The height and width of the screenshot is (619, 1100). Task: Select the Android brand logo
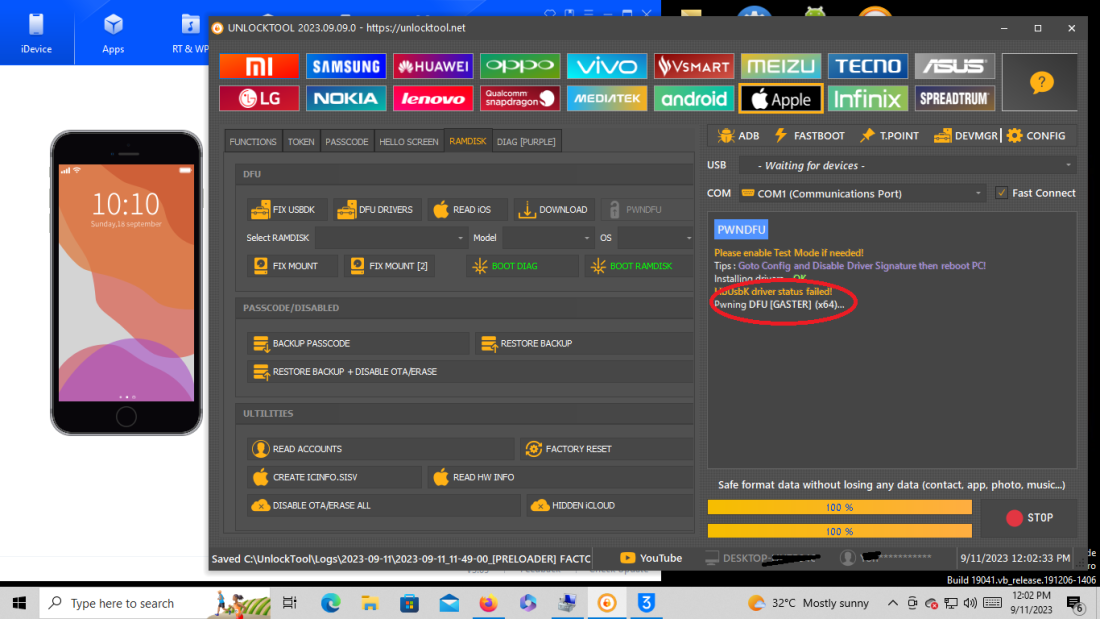694,98
